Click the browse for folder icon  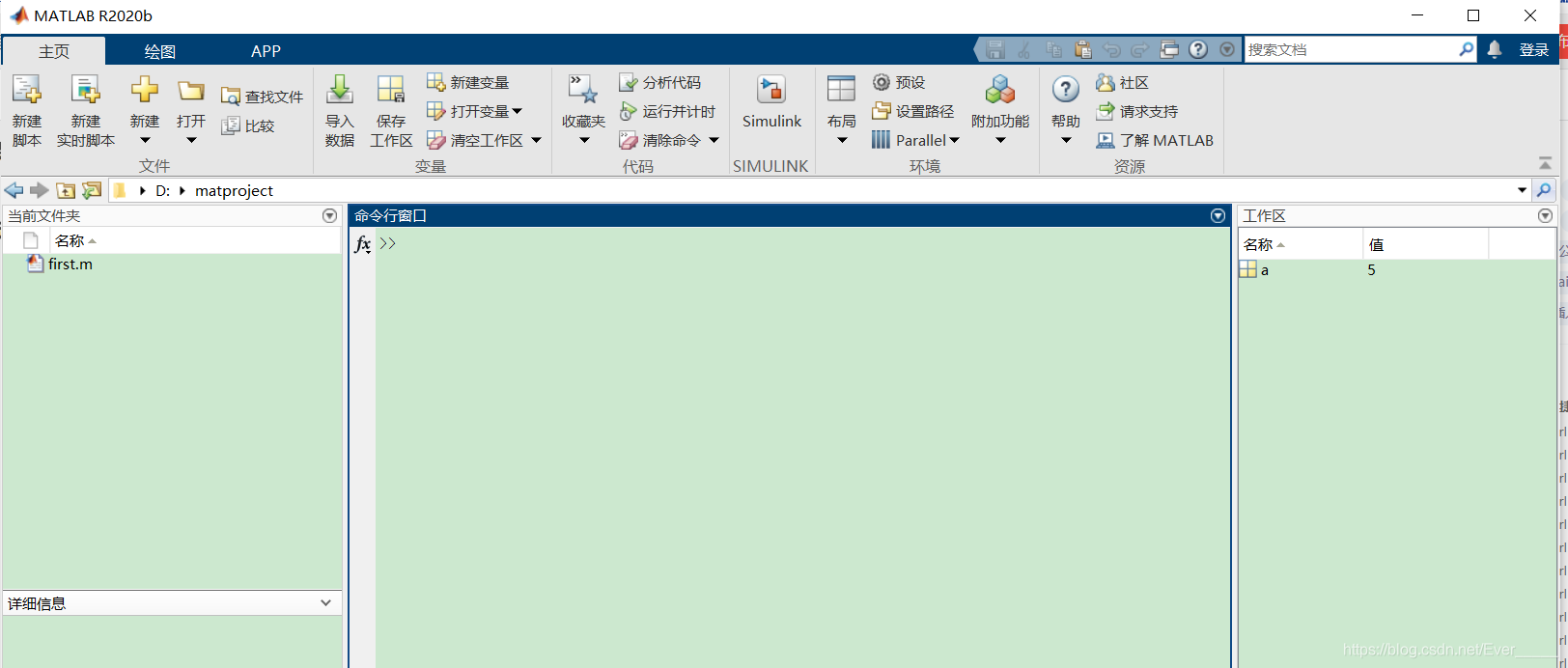pyautogui.click(x=92, y=190)
